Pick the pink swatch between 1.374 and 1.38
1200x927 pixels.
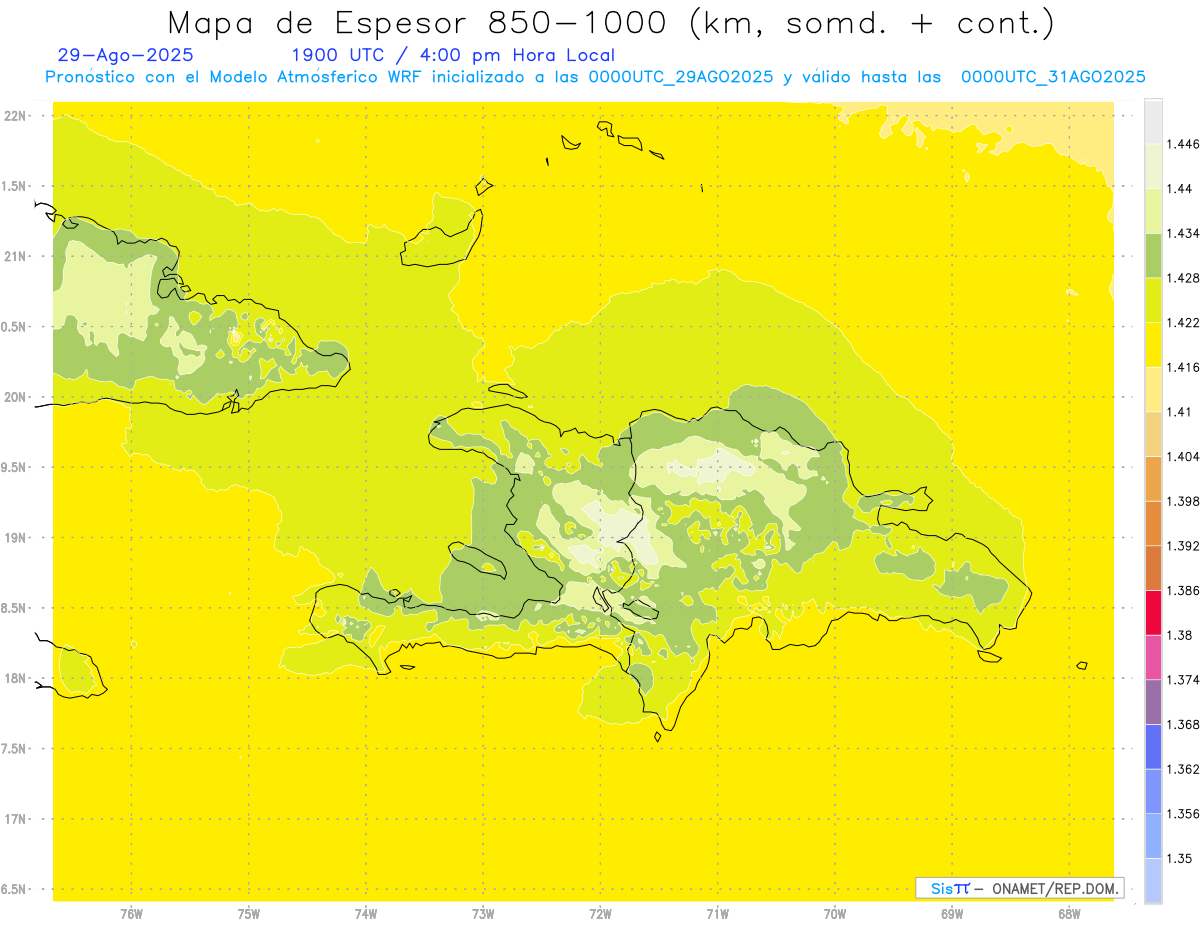(1153, 657)
